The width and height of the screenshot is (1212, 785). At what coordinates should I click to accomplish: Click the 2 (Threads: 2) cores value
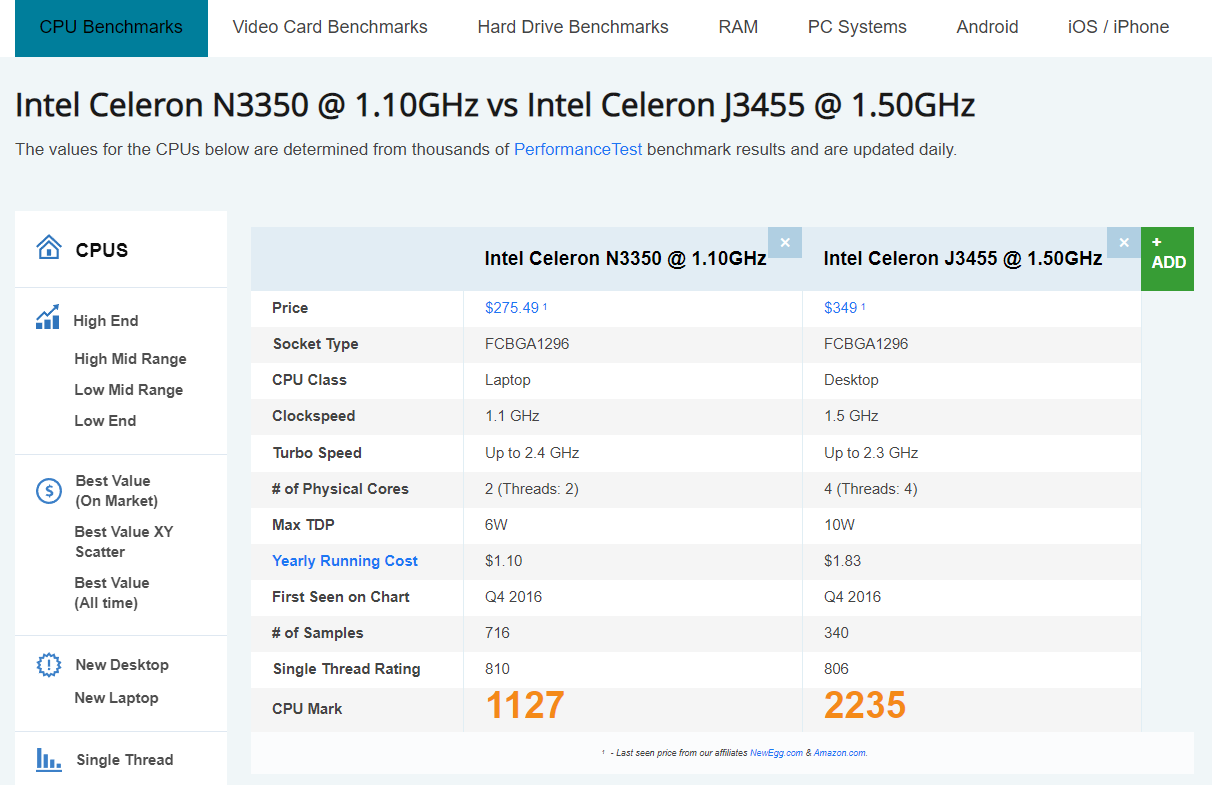pos(532,489)
